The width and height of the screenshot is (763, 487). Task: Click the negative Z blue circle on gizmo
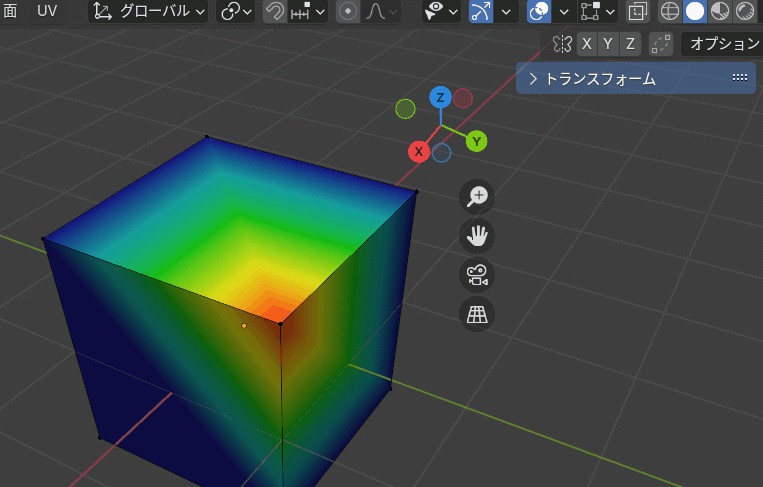[x=441, y=153]
